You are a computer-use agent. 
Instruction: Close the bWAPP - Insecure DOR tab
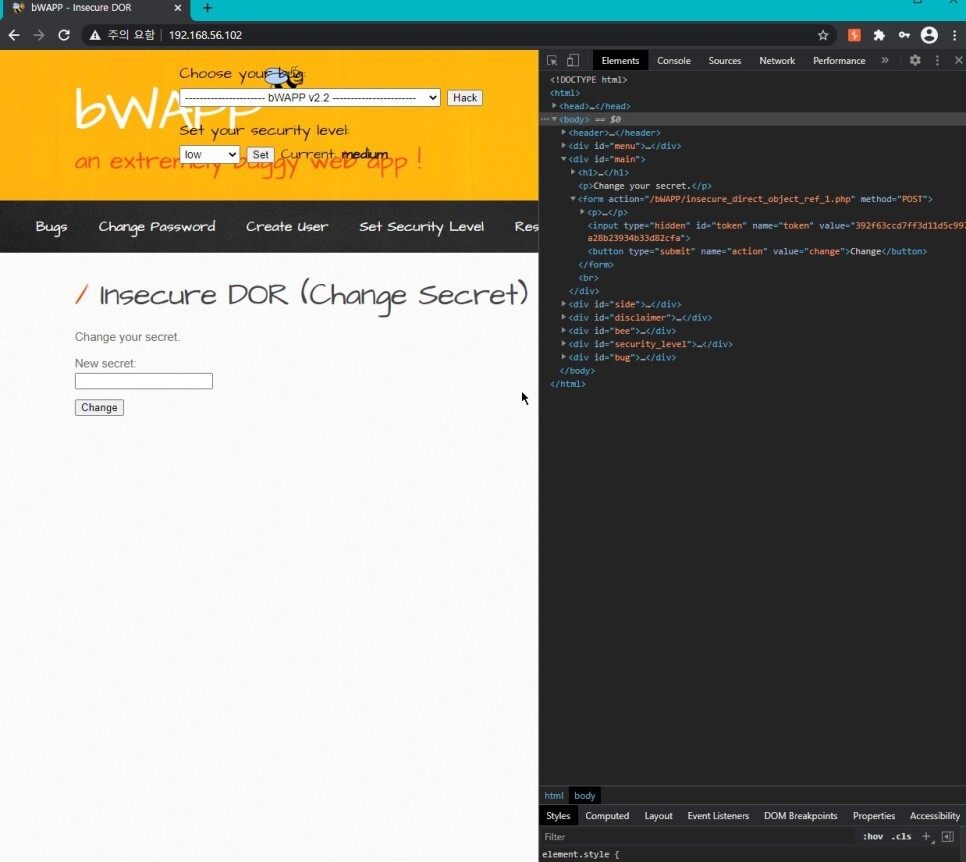tap(177, 8)
